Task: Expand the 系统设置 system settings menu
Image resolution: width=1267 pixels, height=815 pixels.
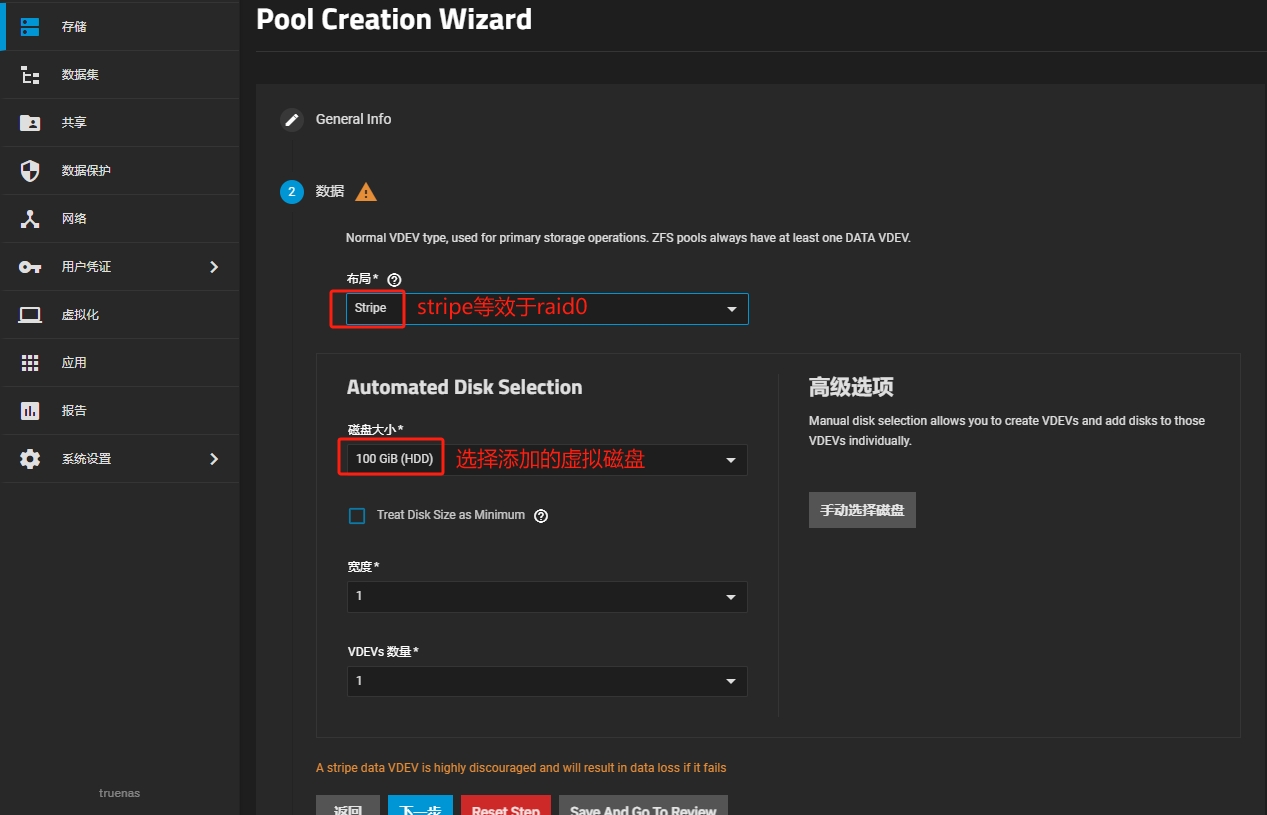Action: click(x=120, y=459)
